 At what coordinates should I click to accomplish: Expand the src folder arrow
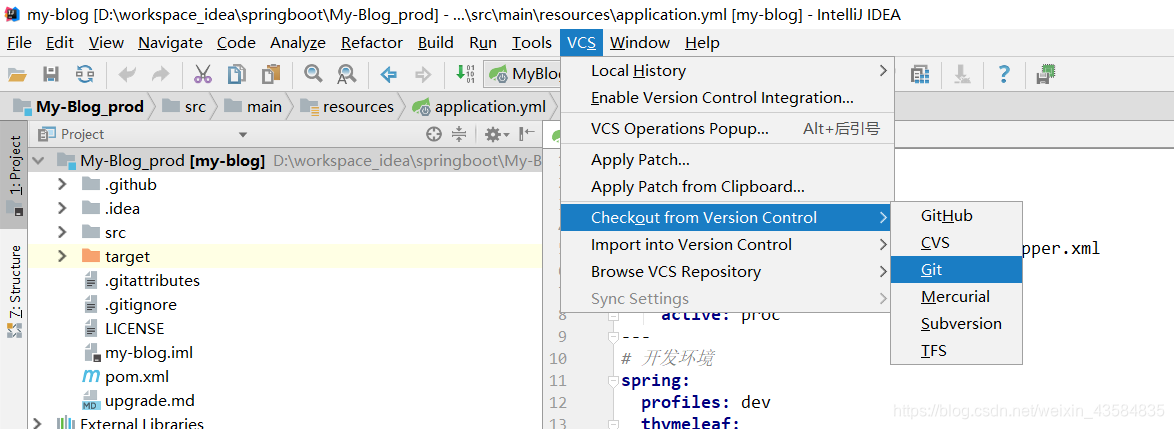pos(63,232)
